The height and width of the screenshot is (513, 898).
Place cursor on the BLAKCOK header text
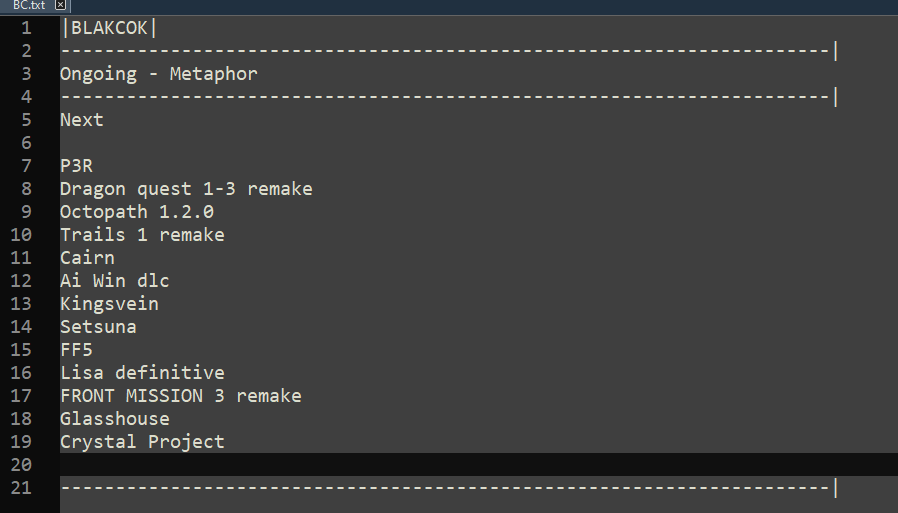(109, 28)
